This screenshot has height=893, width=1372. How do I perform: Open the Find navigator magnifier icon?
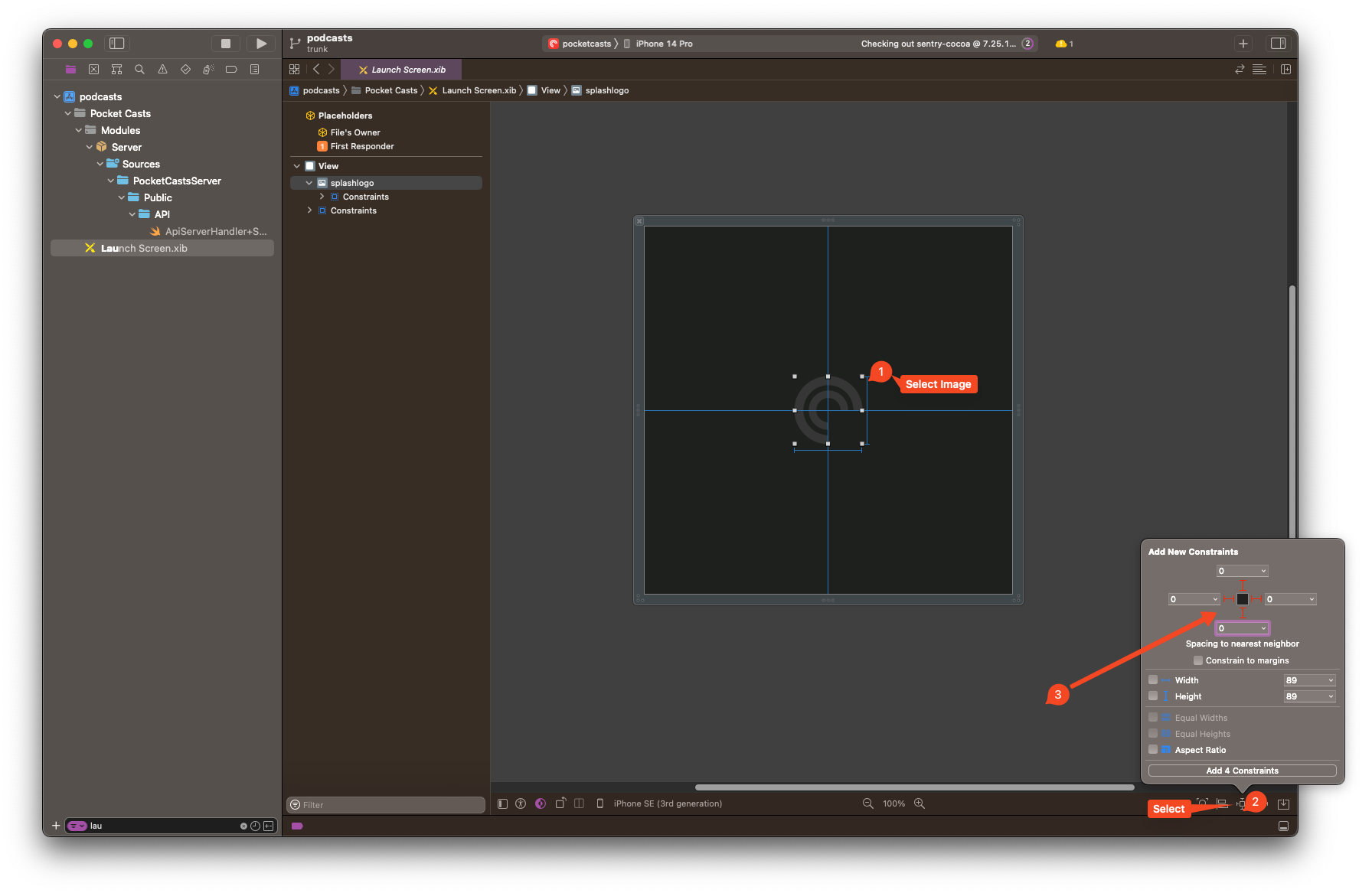[x=139, y=70]
